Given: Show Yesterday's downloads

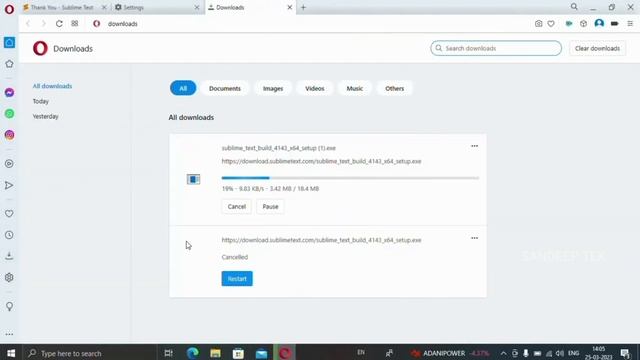Looking at the screenshot, I should tap(46, 116).
